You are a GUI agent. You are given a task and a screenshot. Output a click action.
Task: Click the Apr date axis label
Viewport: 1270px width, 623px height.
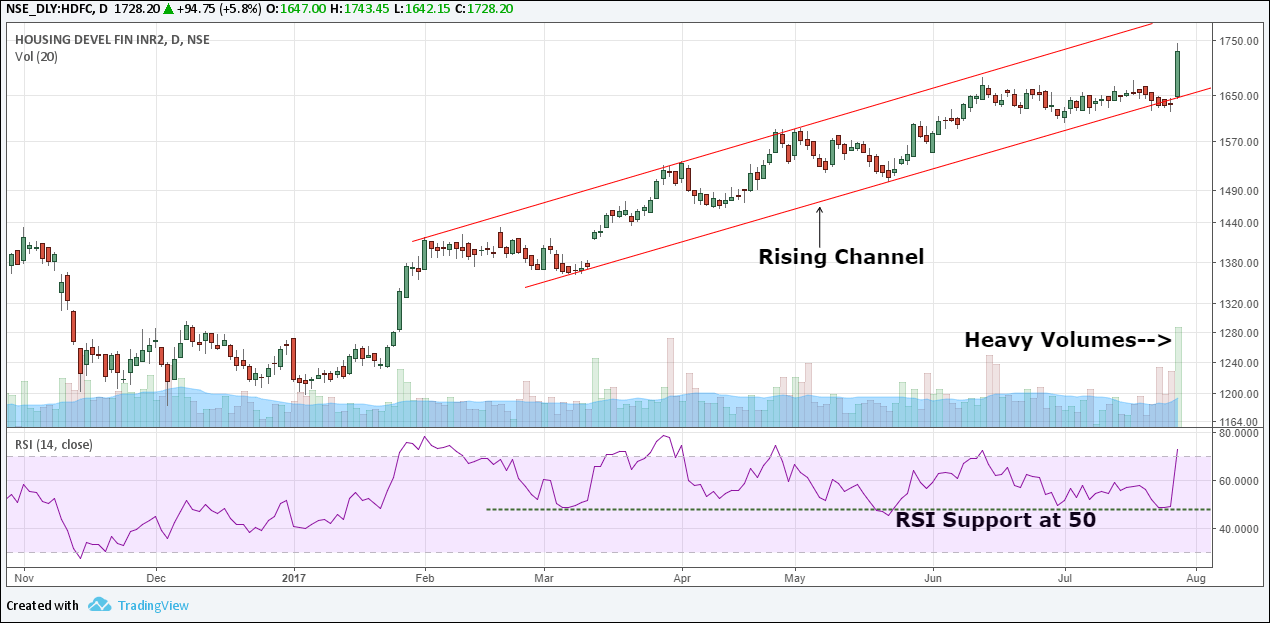point(682,577)
